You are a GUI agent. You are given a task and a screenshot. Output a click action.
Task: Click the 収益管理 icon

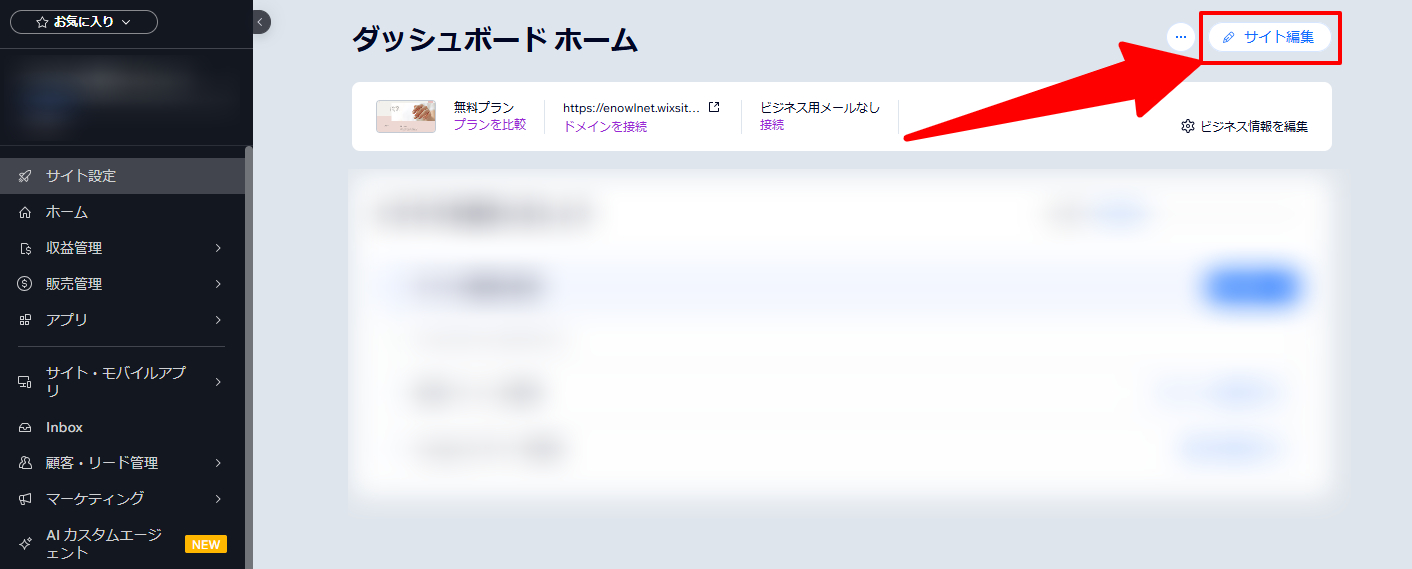click(25, 248)
